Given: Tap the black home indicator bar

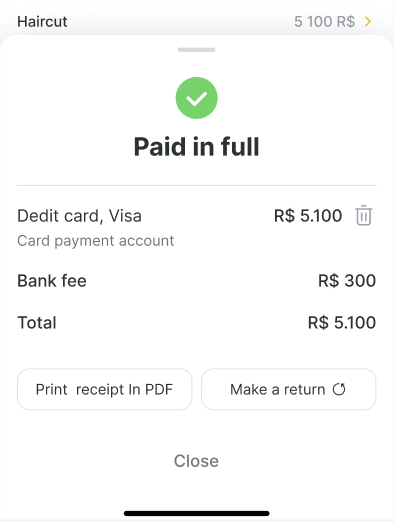Looking at the screenshot, I should (x=197, y=513).
